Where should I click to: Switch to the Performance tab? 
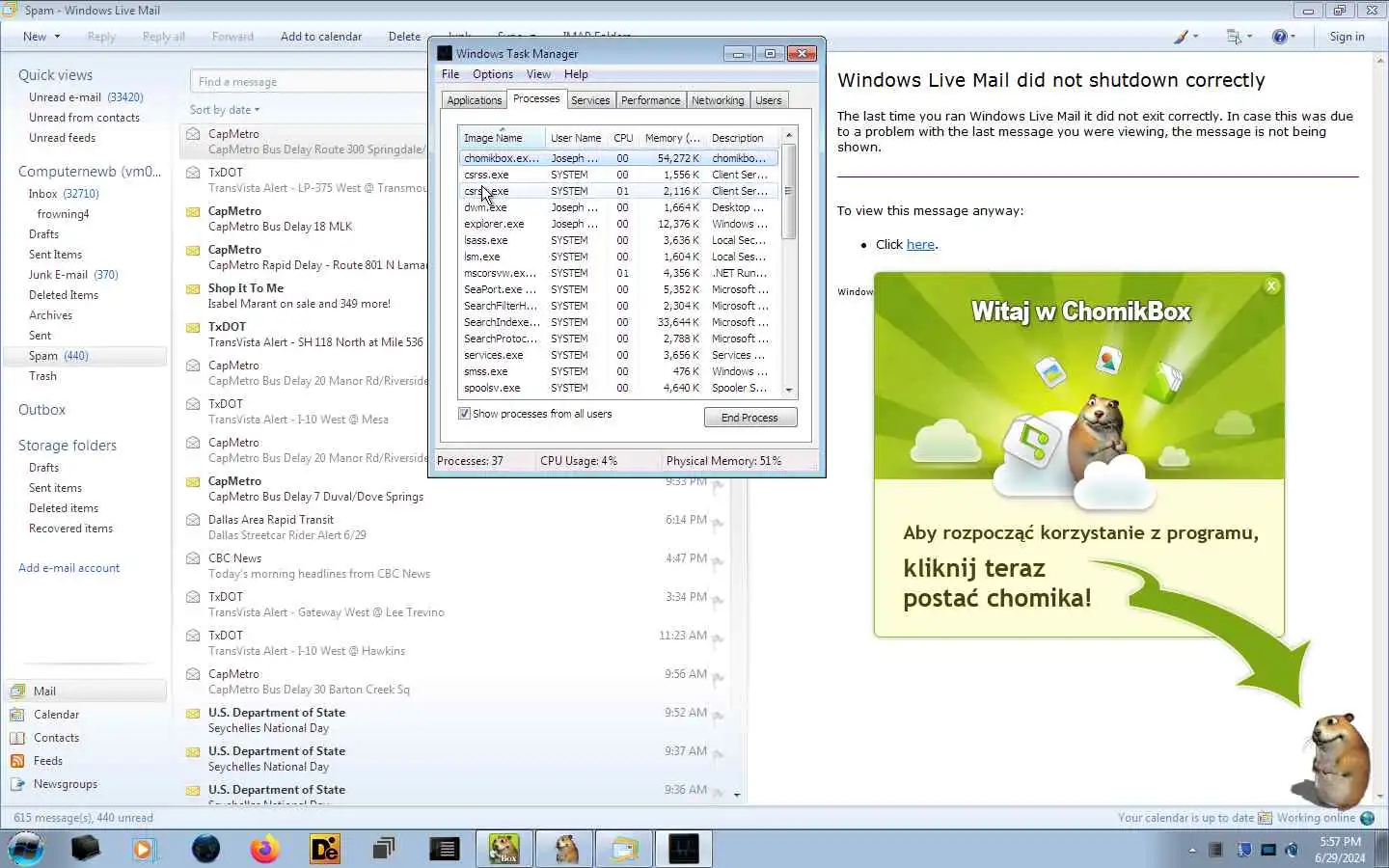coord(650,100)
